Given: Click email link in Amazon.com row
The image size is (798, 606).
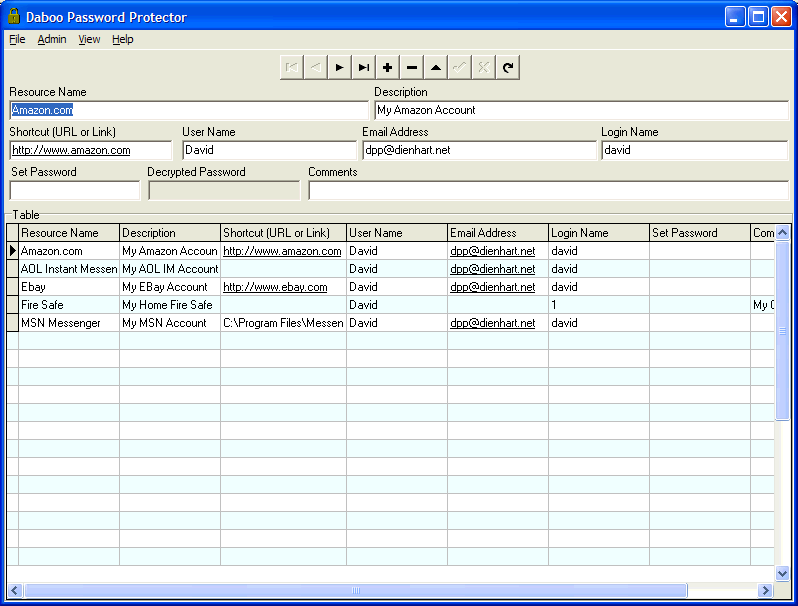Looking at the screenshot, I should click(x=492, y=251).
